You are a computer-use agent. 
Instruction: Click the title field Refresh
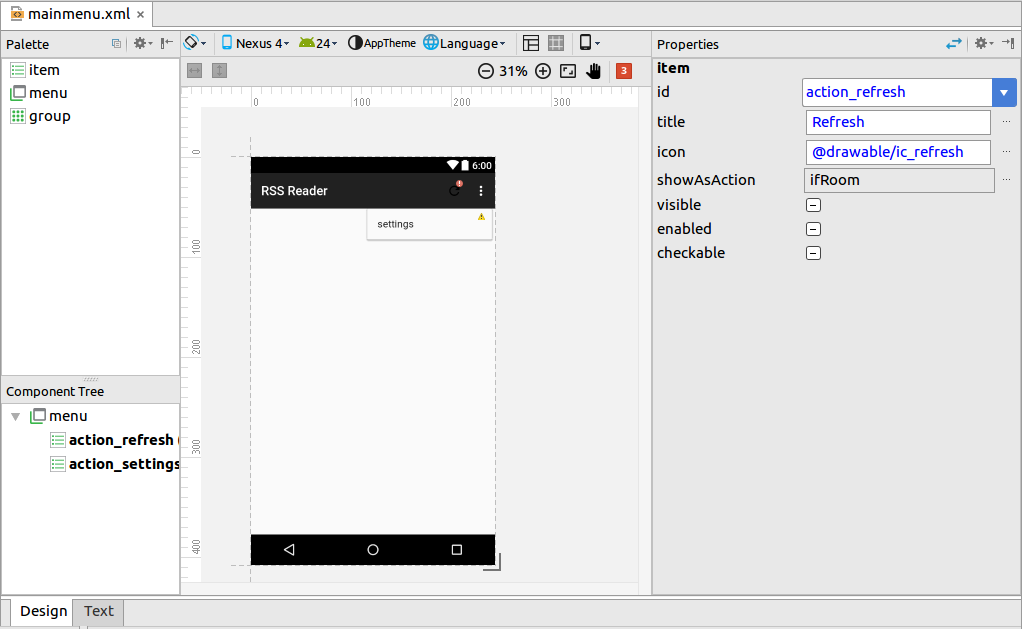(x=898, y=122)
